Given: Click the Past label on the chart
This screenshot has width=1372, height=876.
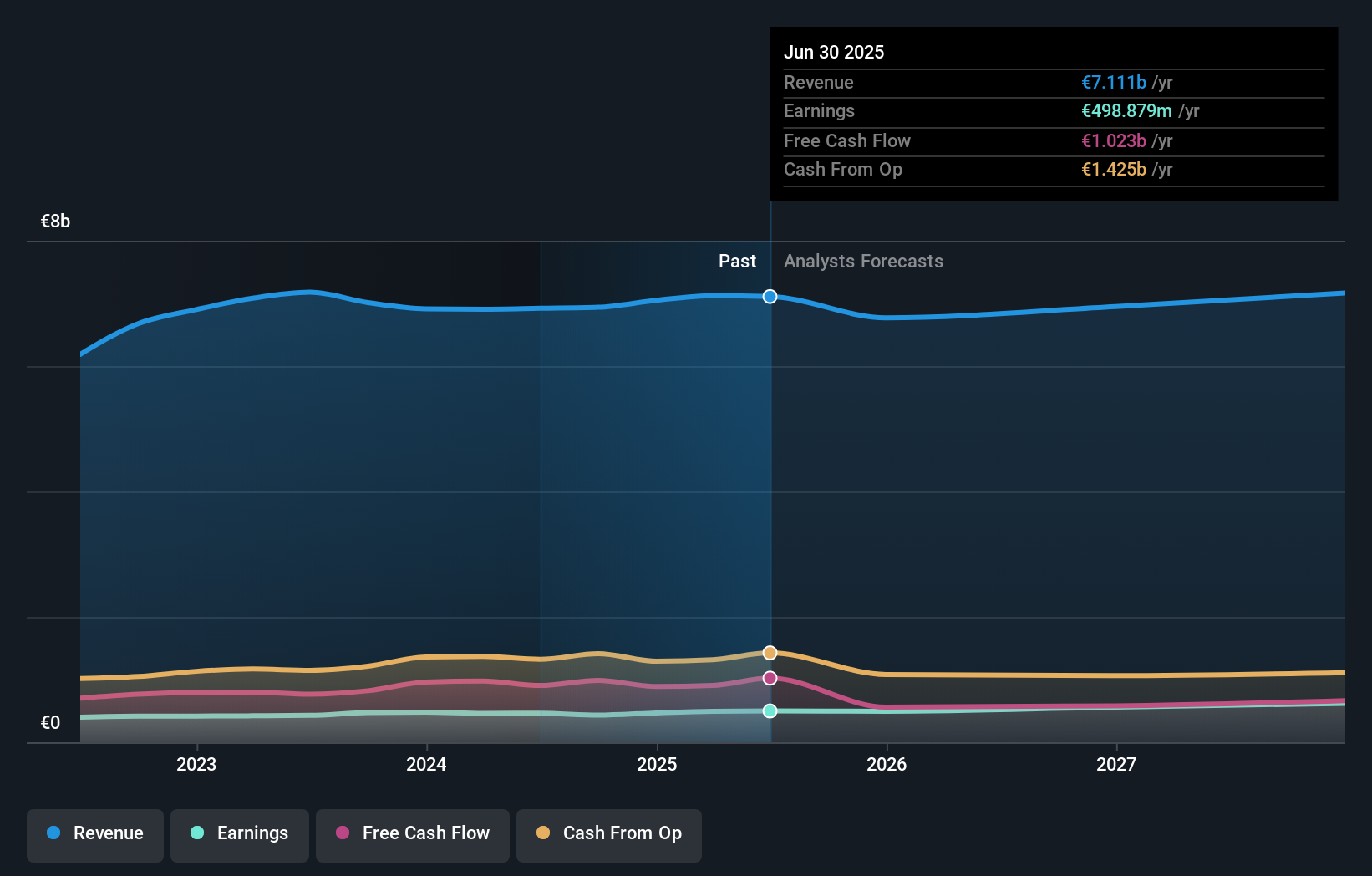Looking at the screenshot, I should pyautogui.click(x=738, y=262).
